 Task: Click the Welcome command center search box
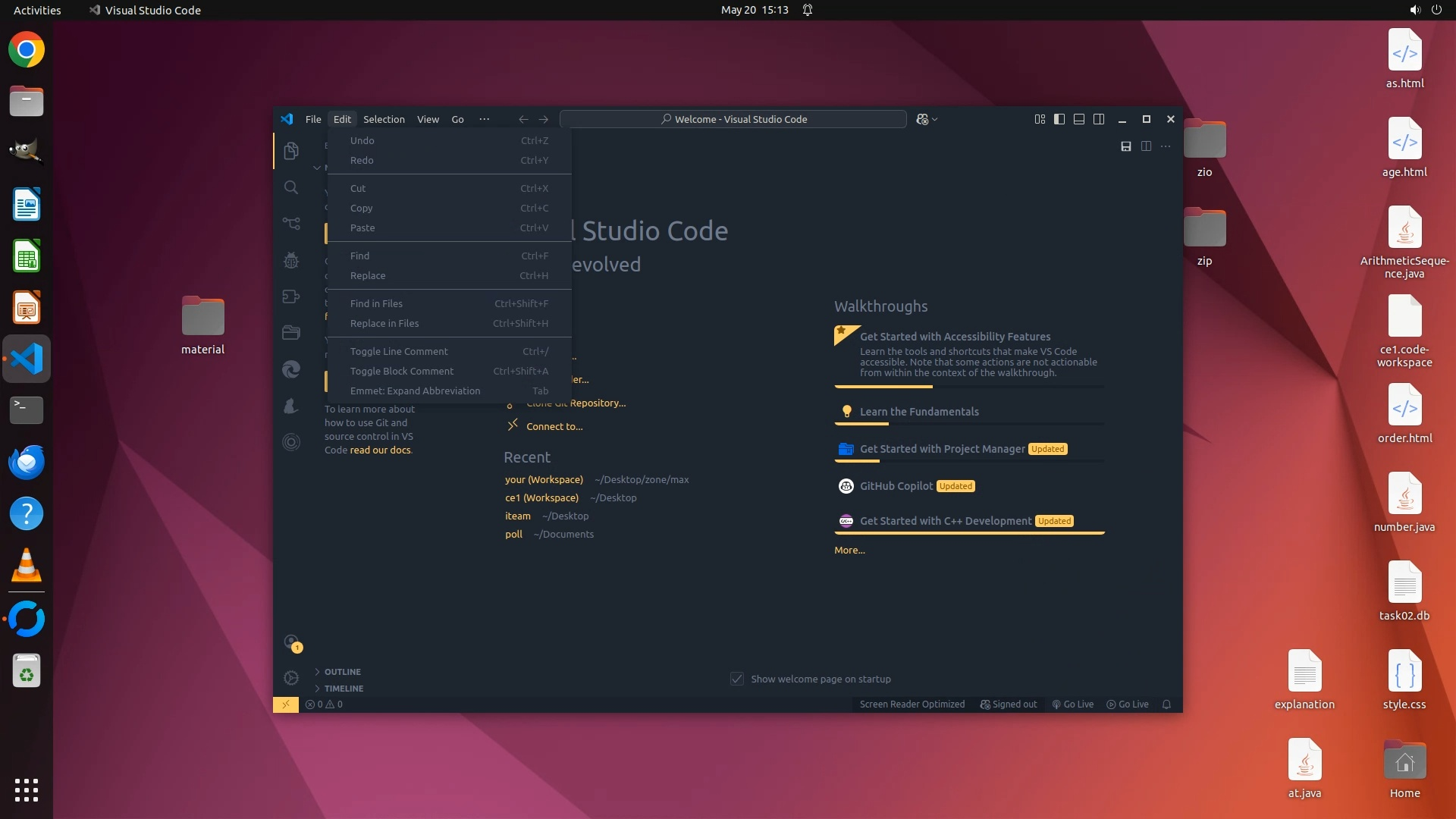(733, 119)
